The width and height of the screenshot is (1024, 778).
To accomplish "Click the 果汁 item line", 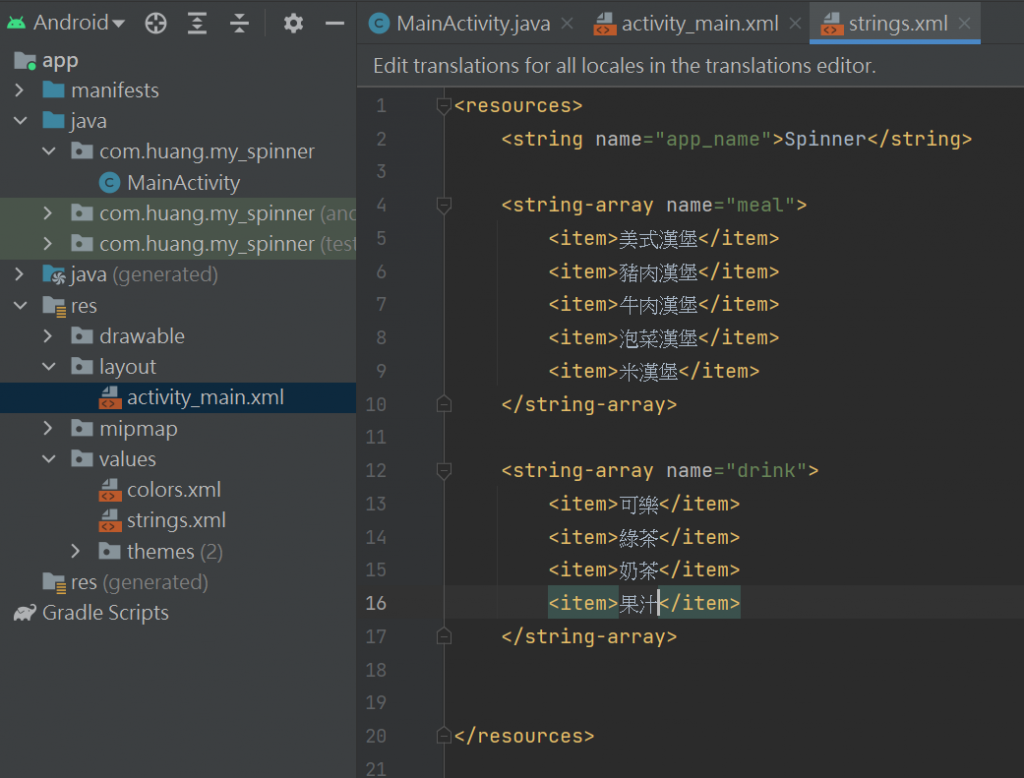I will 644,603.
